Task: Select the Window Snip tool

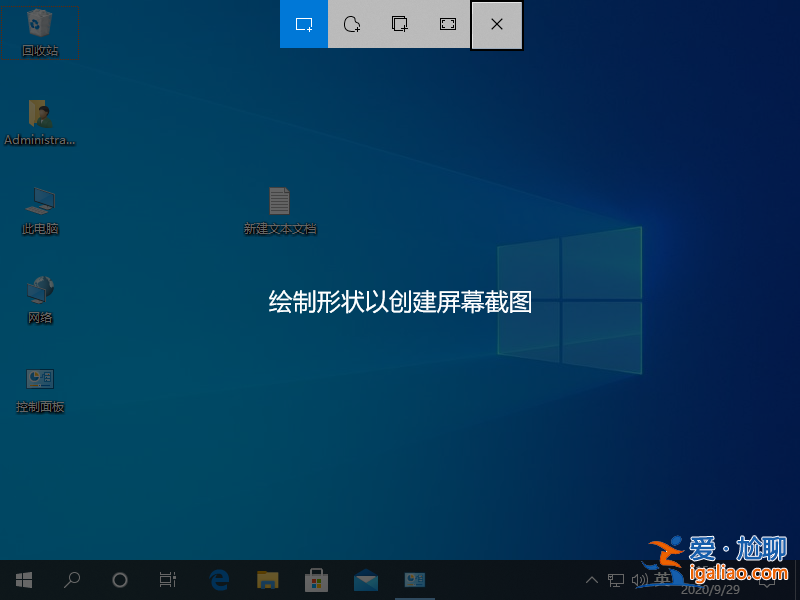Action: click(399, 25)
